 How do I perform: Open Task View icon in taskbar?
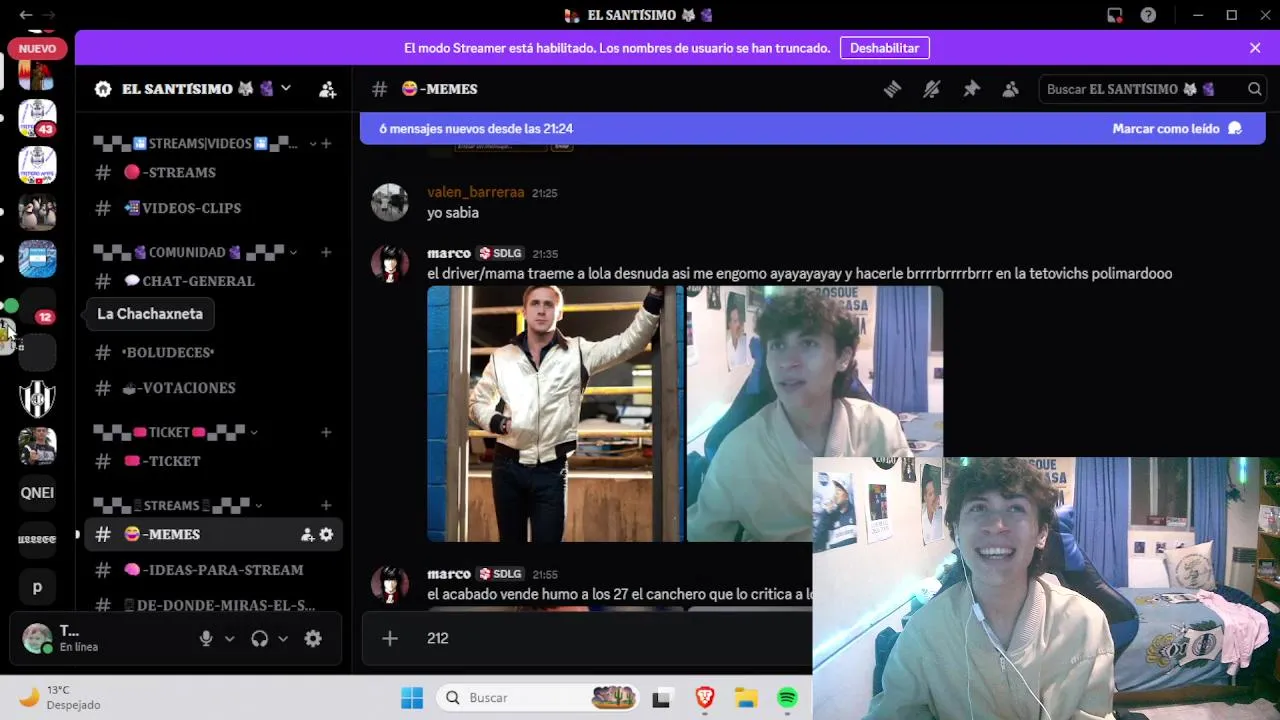[x=661, y=698]
